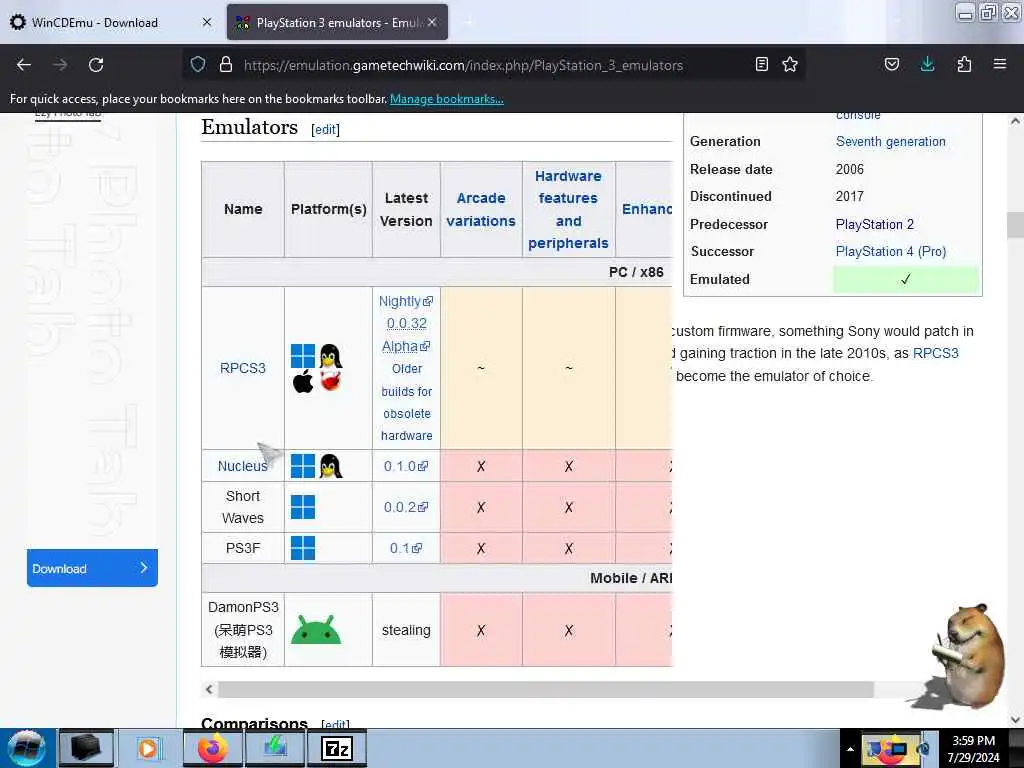This screenshot has height=768, width=1024.
Task: Open the PlayStation 4 (Pro) successor link
Action: (x=891, y=251)
